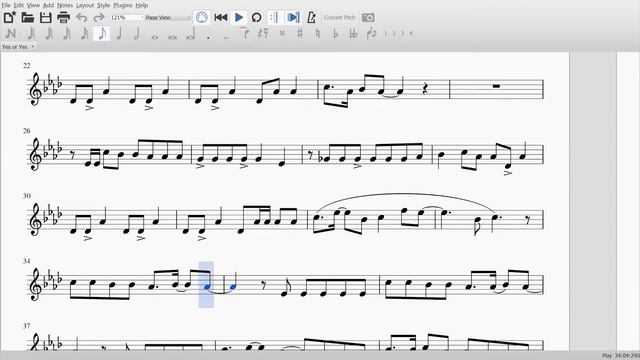Viewport: 640px width, 360px height.
Task: Open the Layout menu
Action: pos(85,5)
